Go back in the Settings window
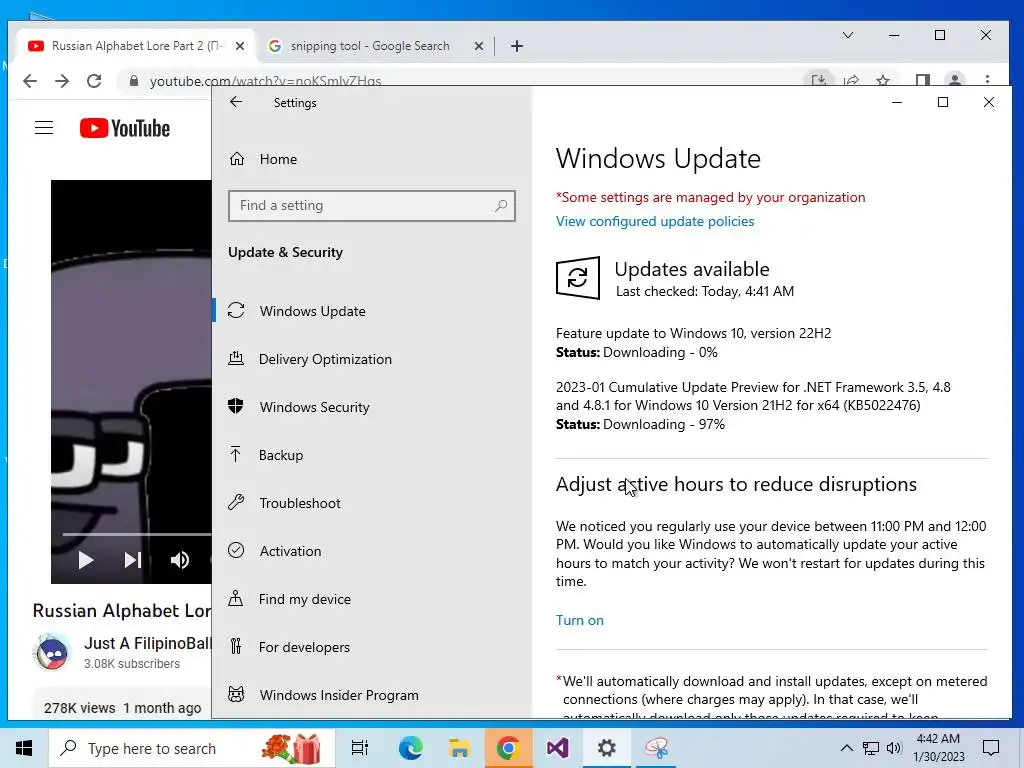The image size is (1024, 768). pyautogui.click(x=236, y=102)
